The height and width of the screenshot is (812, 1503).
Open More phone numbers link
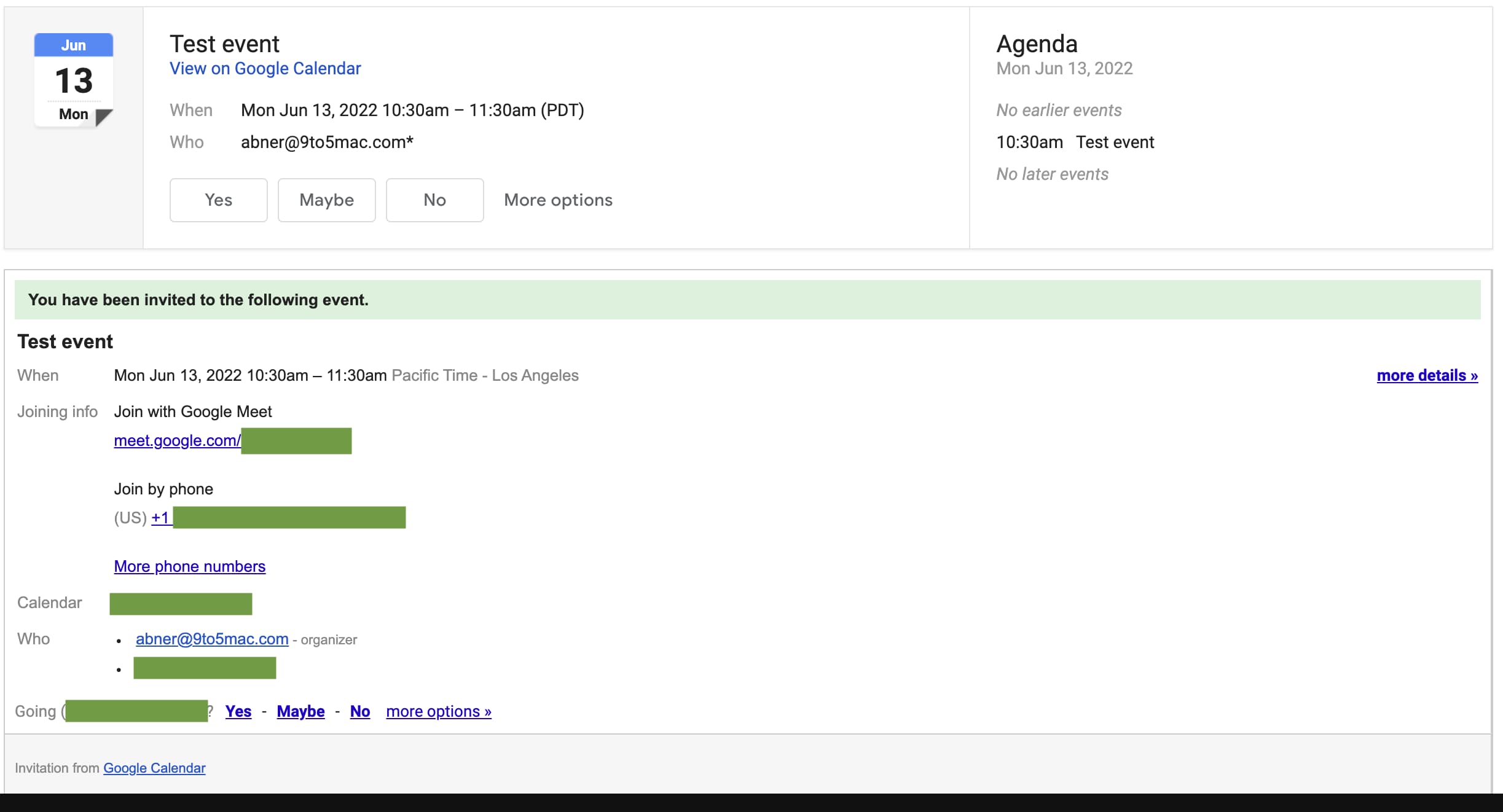click(189, 566)
